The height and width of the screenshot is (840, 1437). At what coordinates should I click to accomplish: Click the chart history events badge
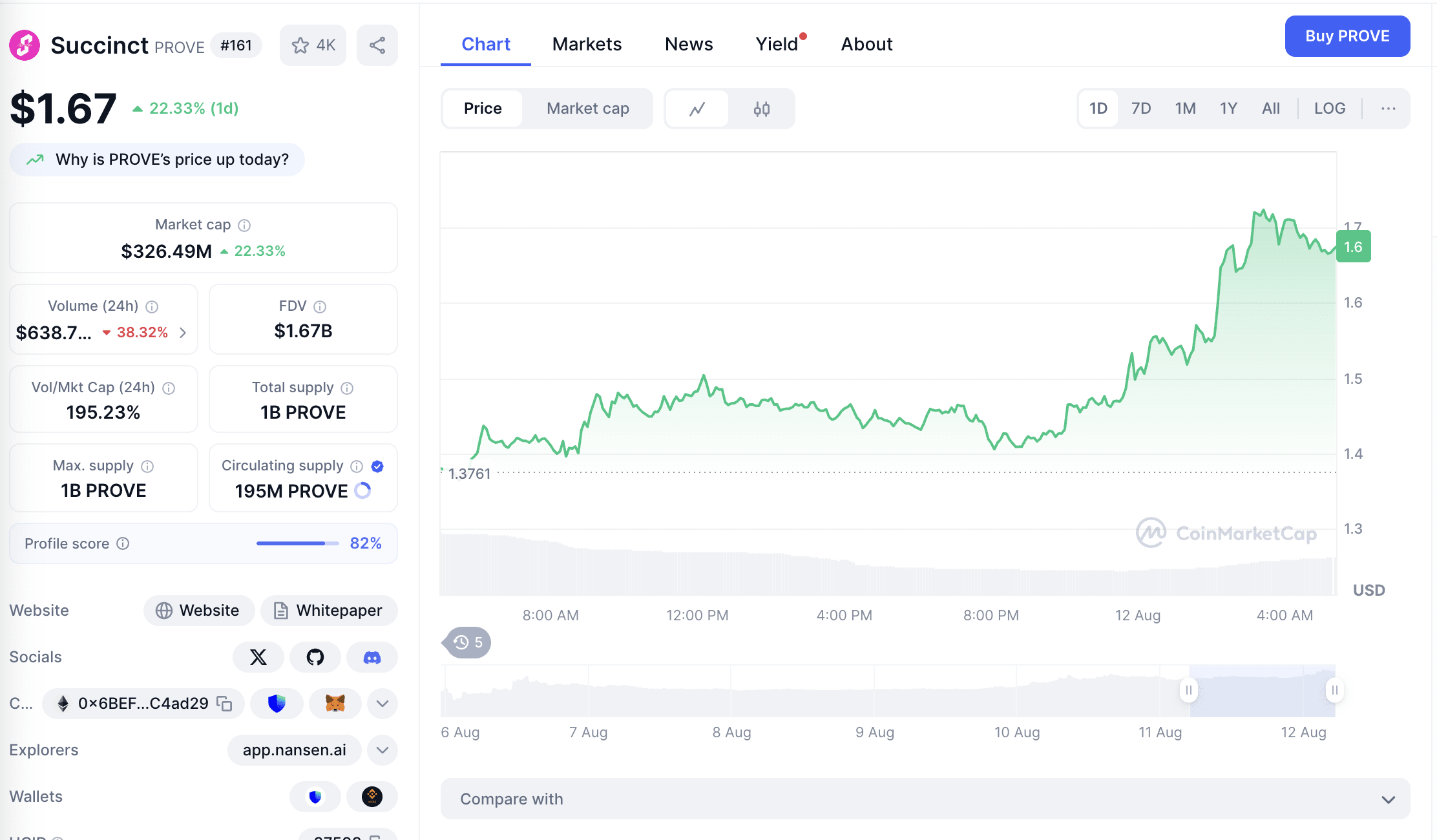[468, 642]
